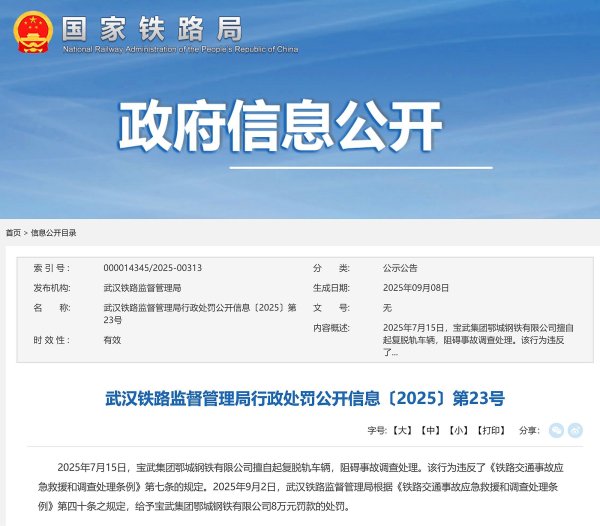Click the 分享 label
The width and height of the screenshot is (600, 526).
(529, 430)
